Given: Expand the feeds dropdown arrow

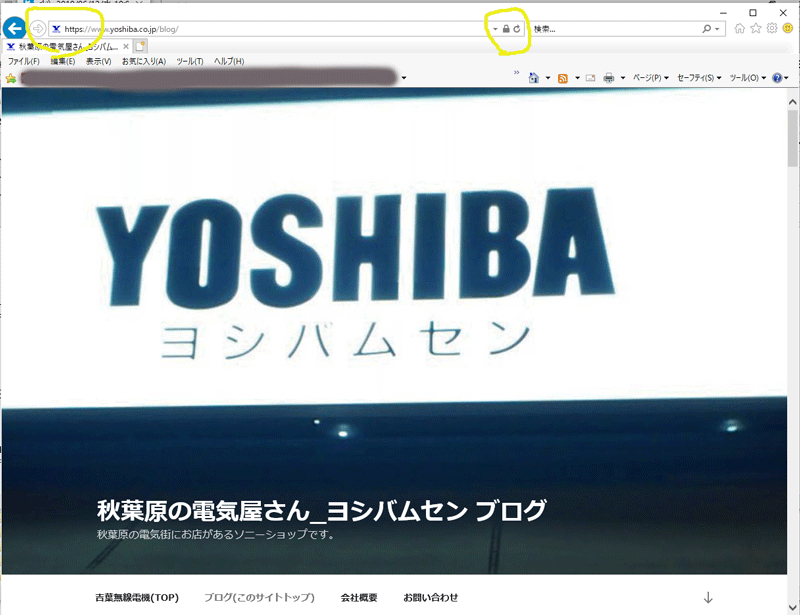Looking at the screenshot, I should [x=577, y=78].
